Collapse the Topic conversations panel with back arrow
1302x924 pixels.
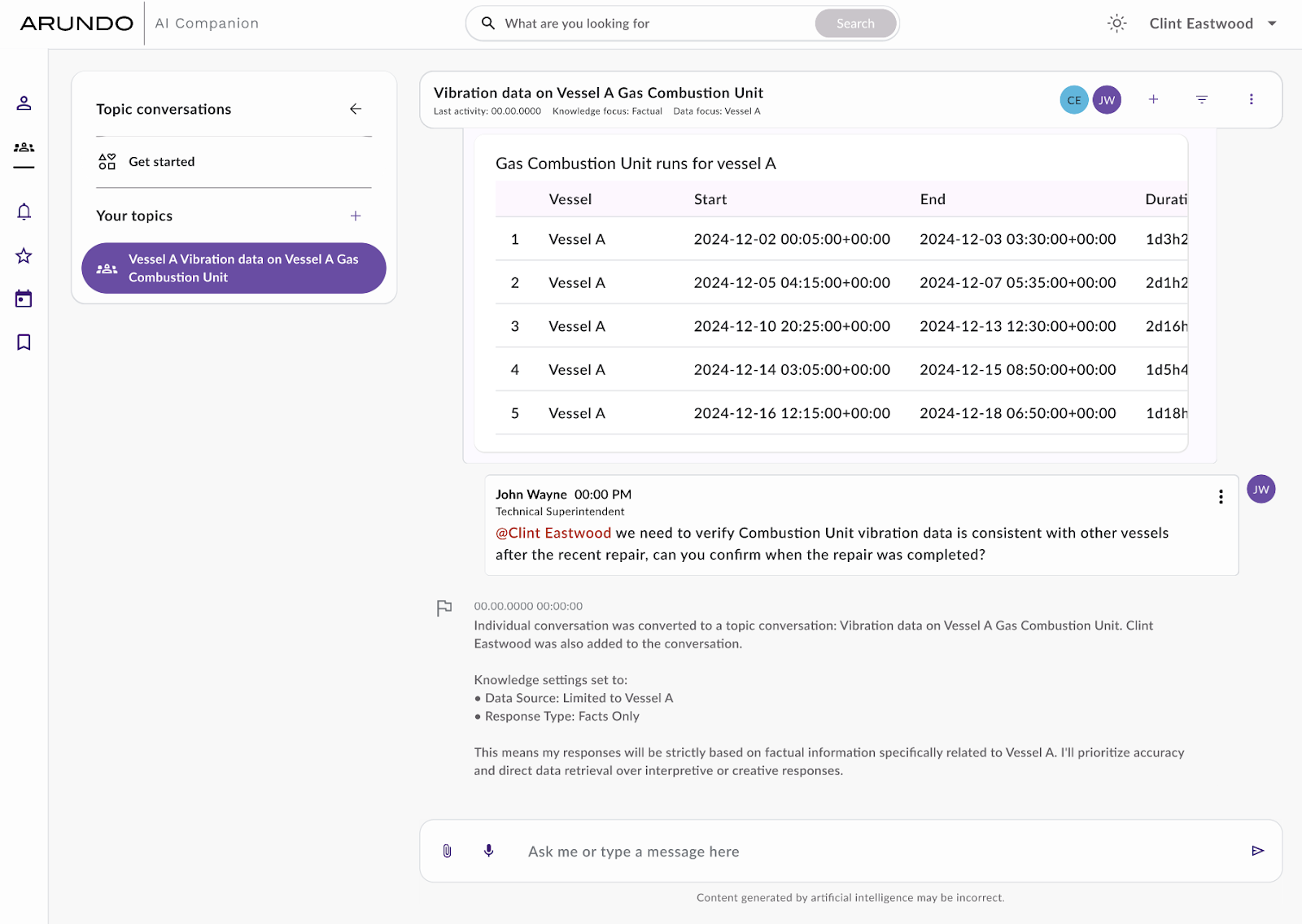pyautogui.click(x=356, y=109)
